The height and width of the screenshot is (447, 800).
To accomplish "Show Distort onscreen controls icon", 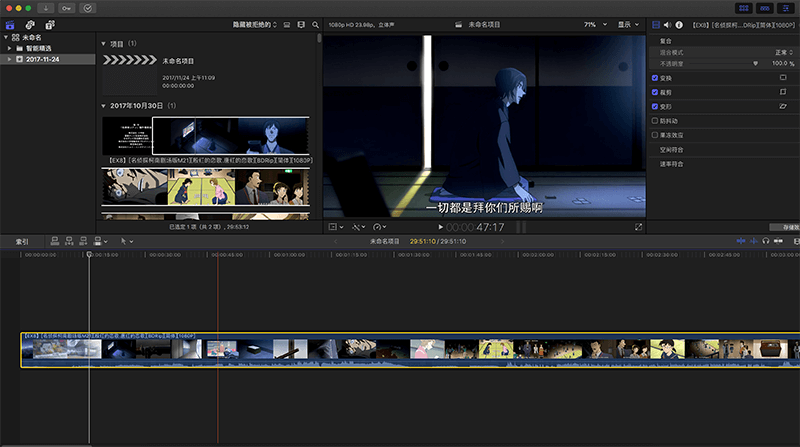I will [x=783, y=106].
